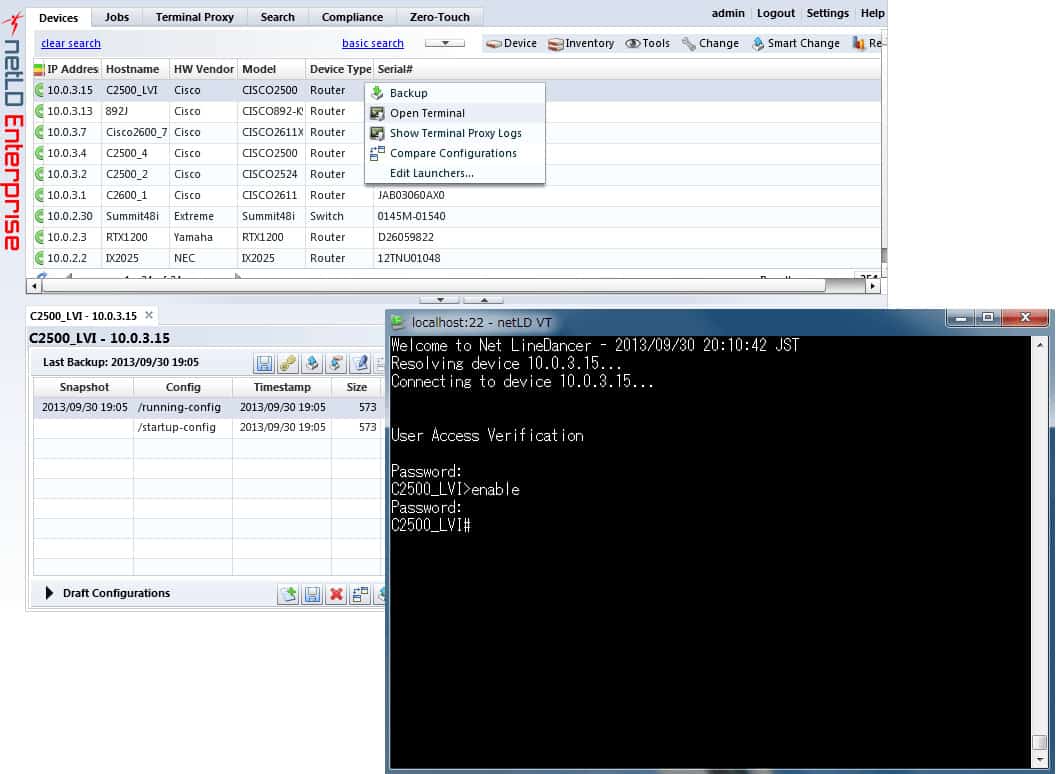Open the Tools menu with eye icon
The image size is (1056, 774).
pyautogui.click(x=647, y=43)
